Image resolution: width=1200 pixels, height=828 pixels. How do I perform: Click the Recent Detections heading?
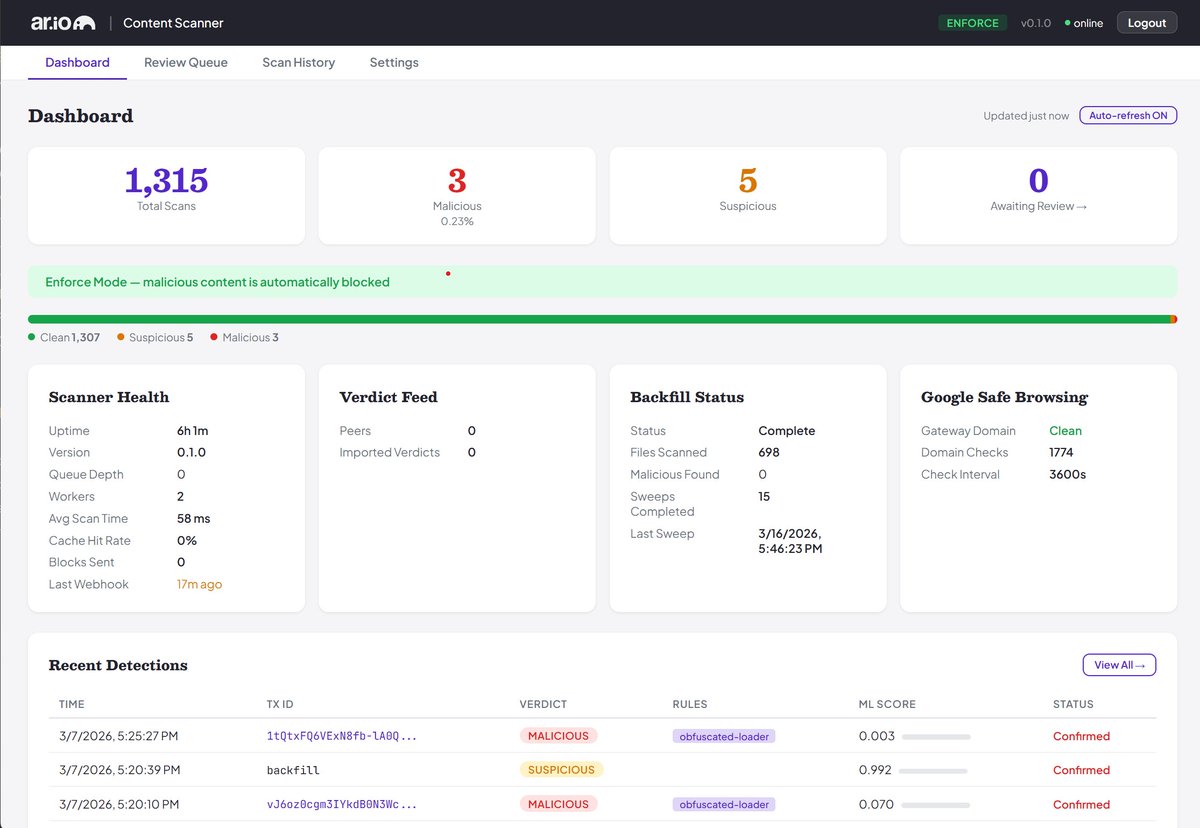(118, 665)
